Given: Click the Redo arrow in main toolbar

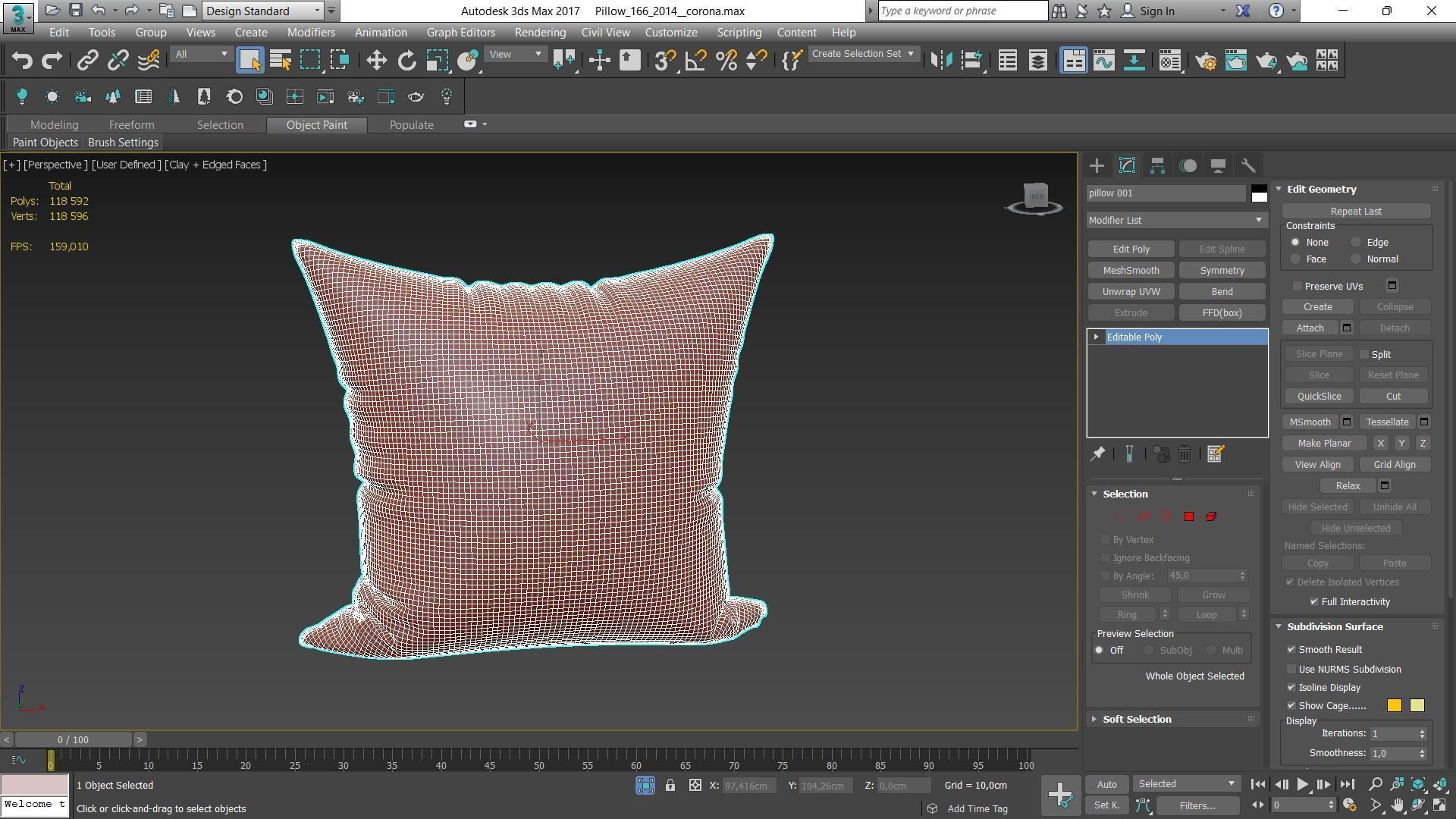Looking at the screenshot, I should pyautogui.click(x=52, y=61).
